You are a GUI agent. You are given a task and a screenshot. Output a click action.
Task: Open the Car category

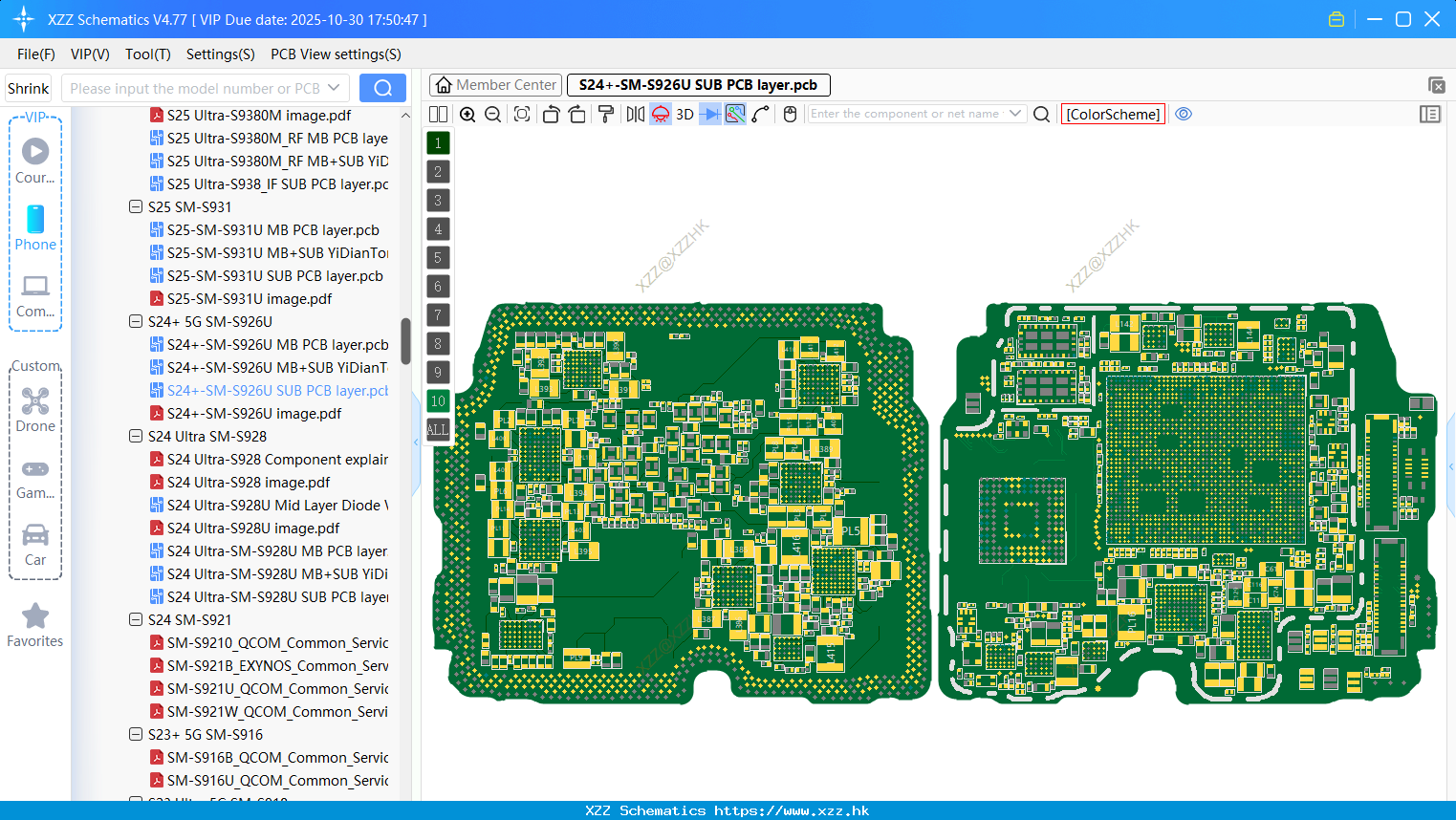coord(35,545)
